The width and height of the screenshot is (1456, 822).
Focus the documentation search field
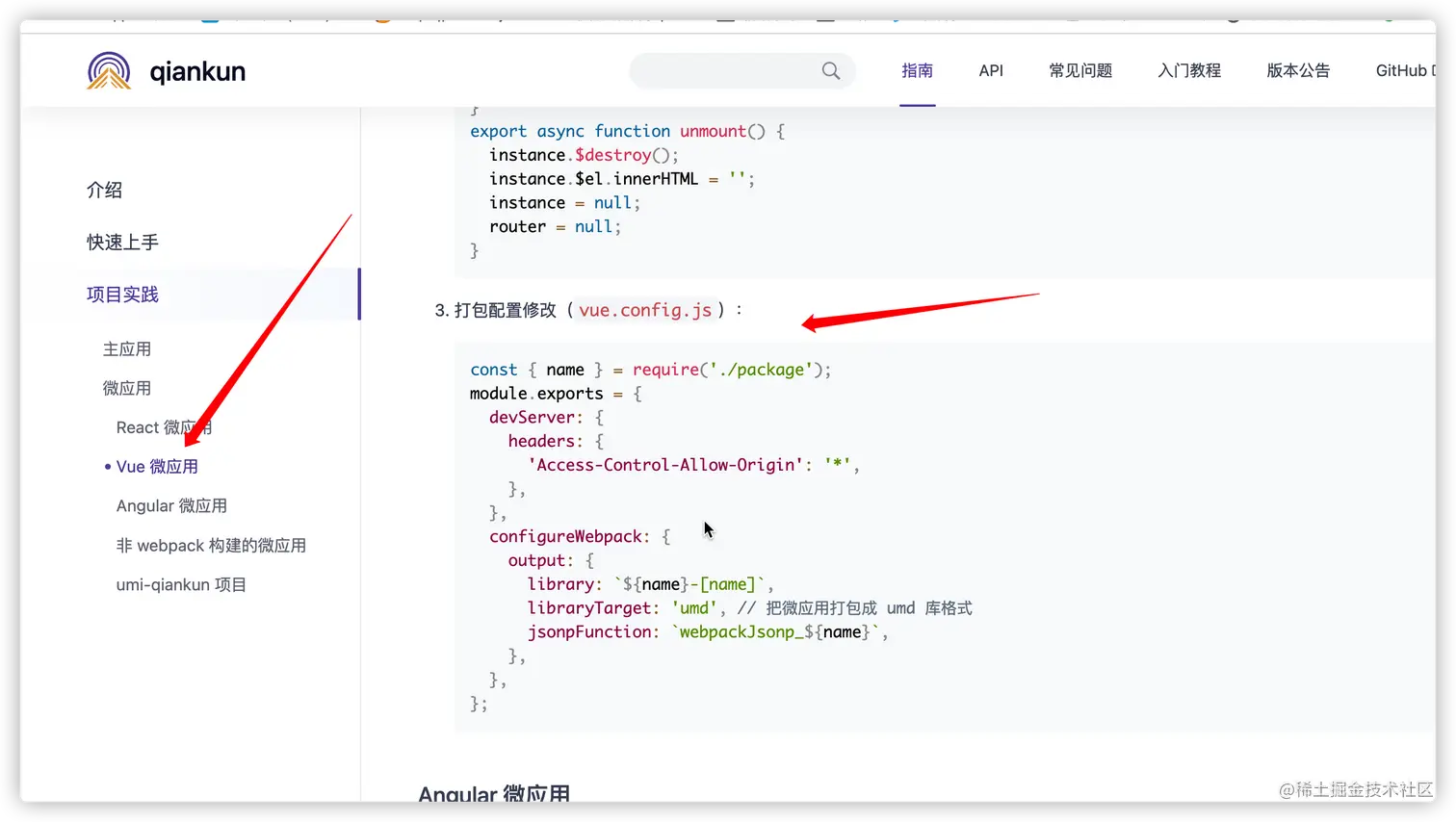pyautogui.click(x=741, y=71)
